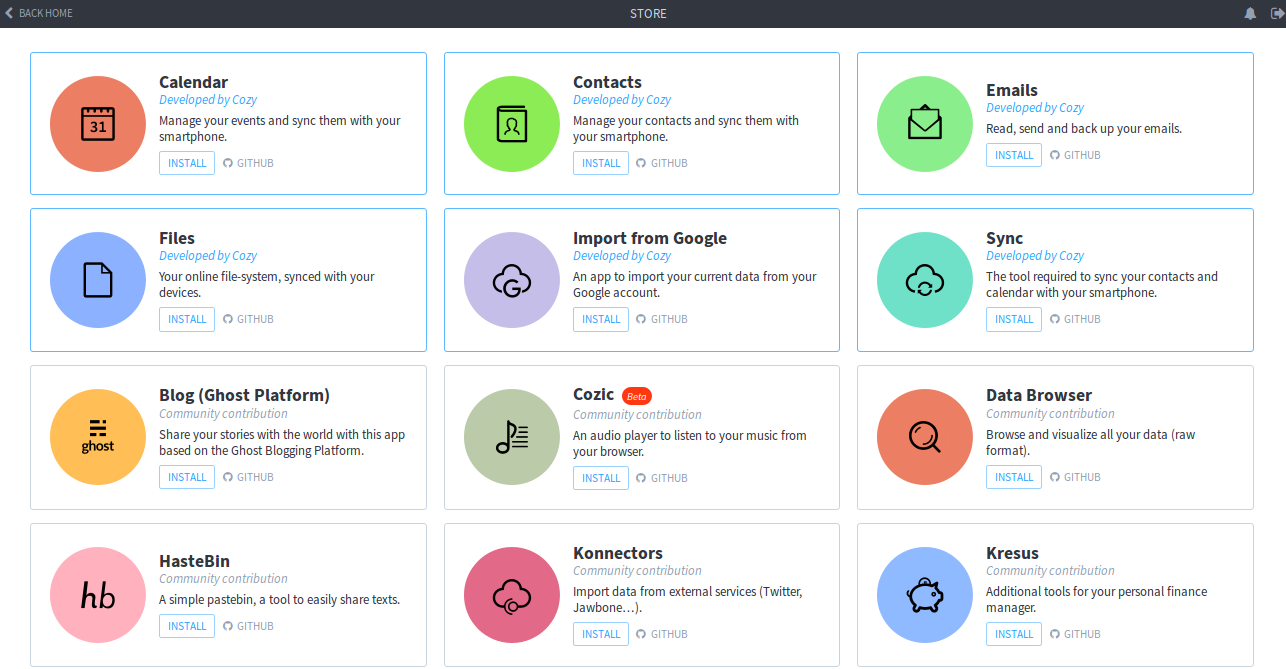Viewport: 1286px width, 669px height.
Task: Click the Konnectors cloud icon
Action: 512,595
